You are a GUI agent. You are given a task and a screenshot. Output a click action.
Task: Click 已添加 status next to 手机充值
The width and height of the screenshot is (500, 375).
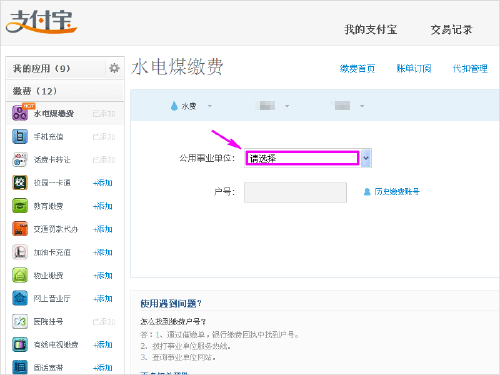(x=104, y=137)
